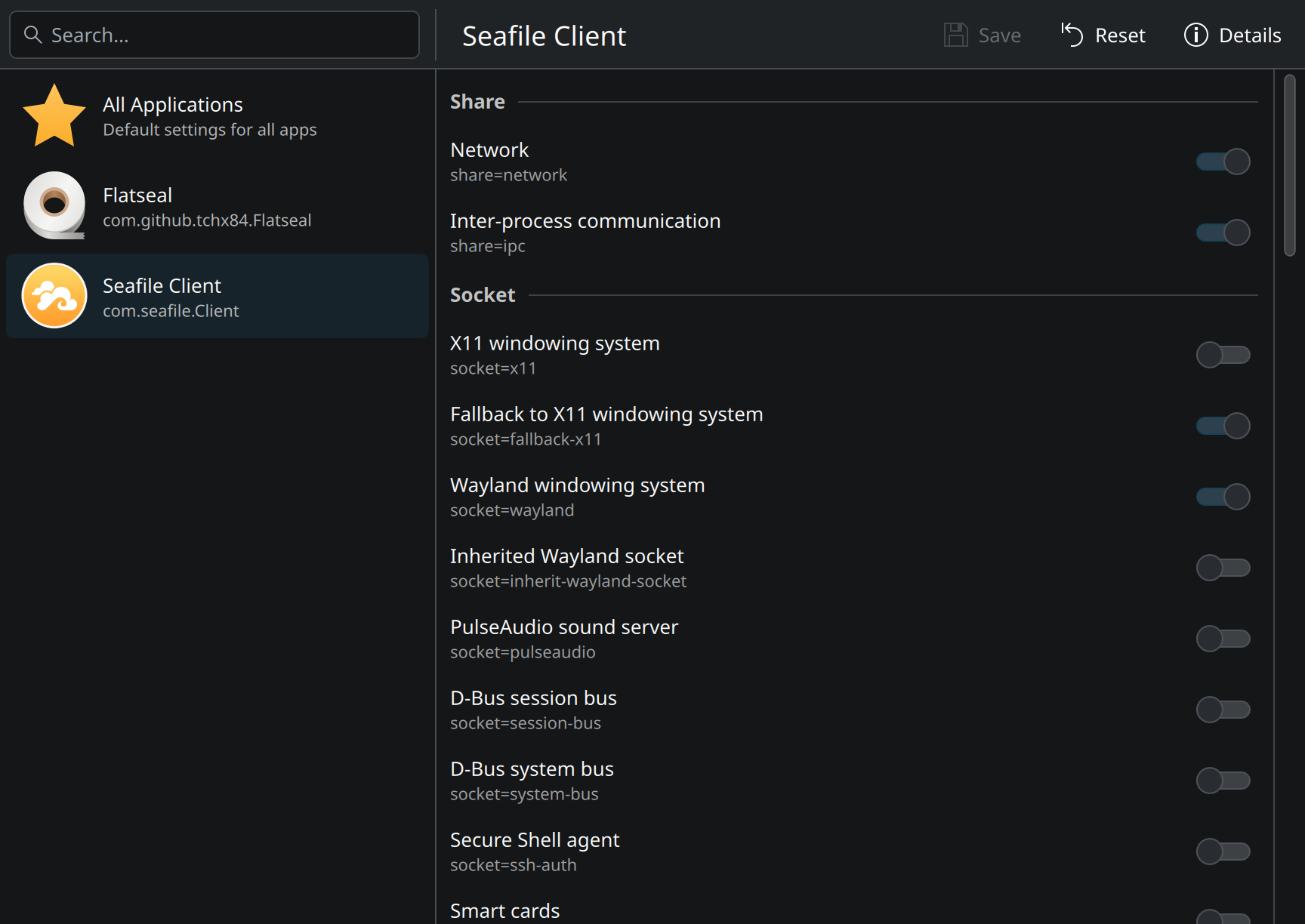The image size is (1305, 924).
Task: Click the socket=ssh-auth subtitle text
Action: tap(513, 865)
